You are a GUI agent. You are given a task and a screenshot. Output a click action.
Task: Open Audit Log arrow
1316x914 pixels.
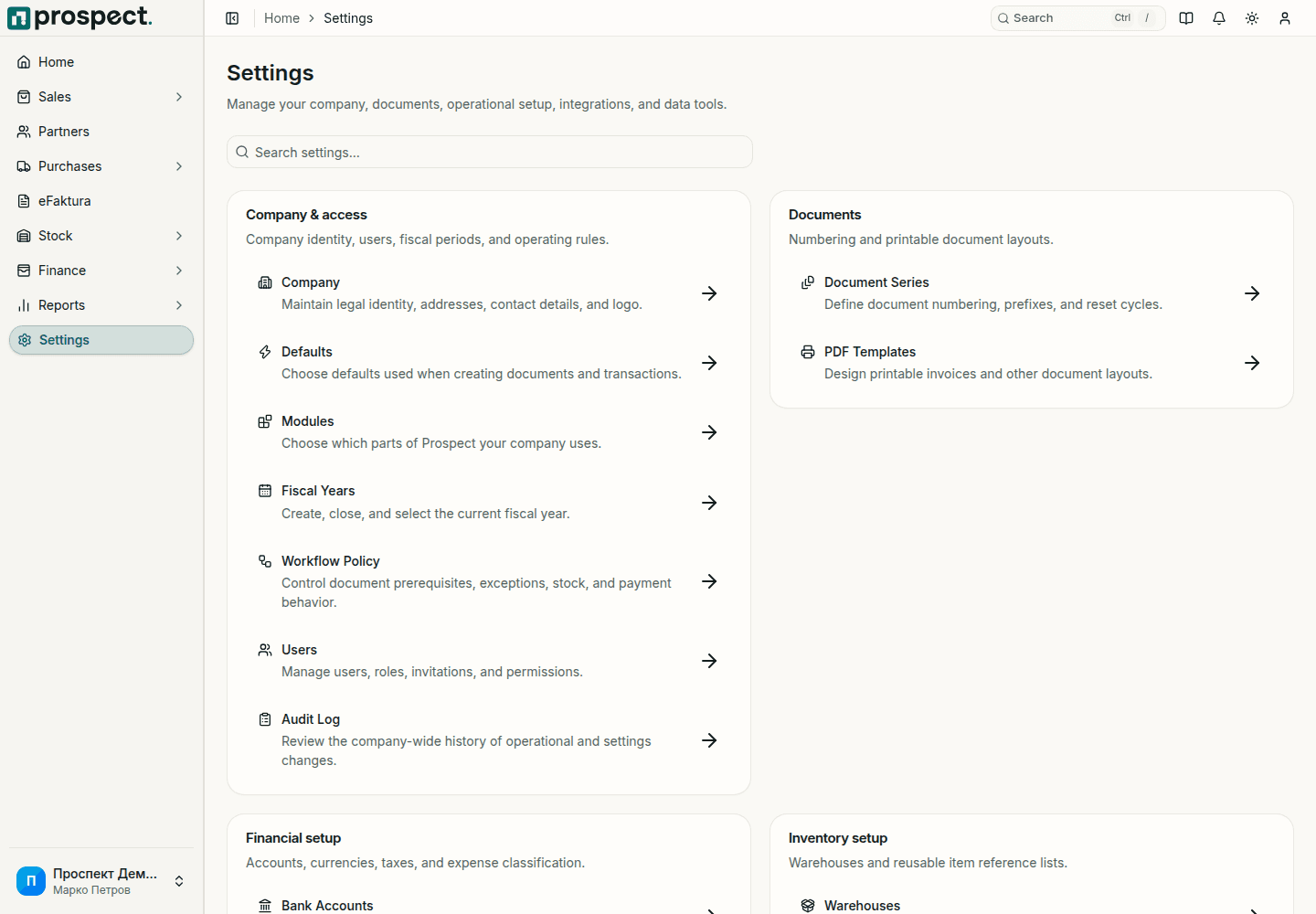coord(709,740)
